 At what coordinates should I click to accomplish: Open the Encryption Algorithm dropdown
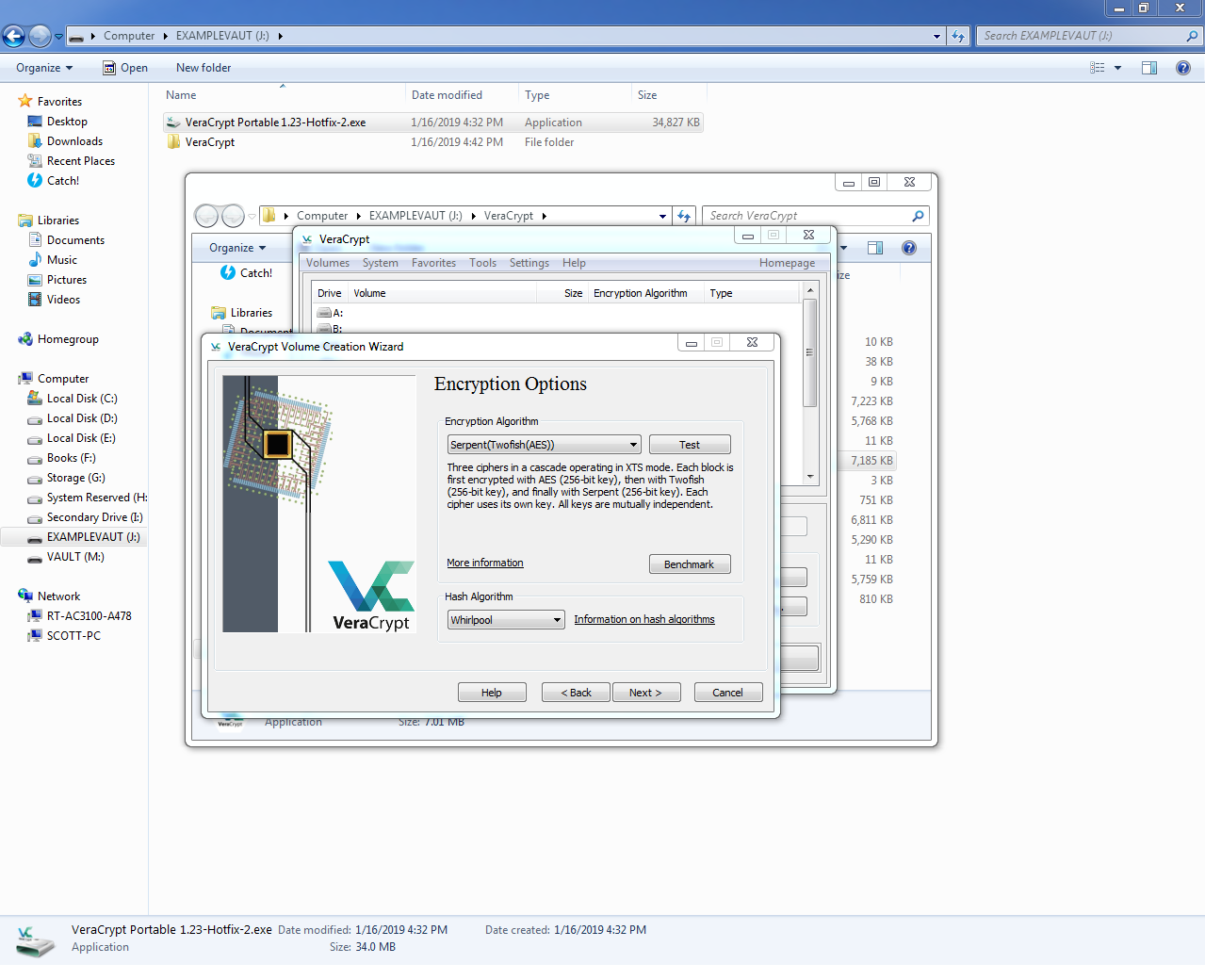pyautogui.click(x=544, y=445)
